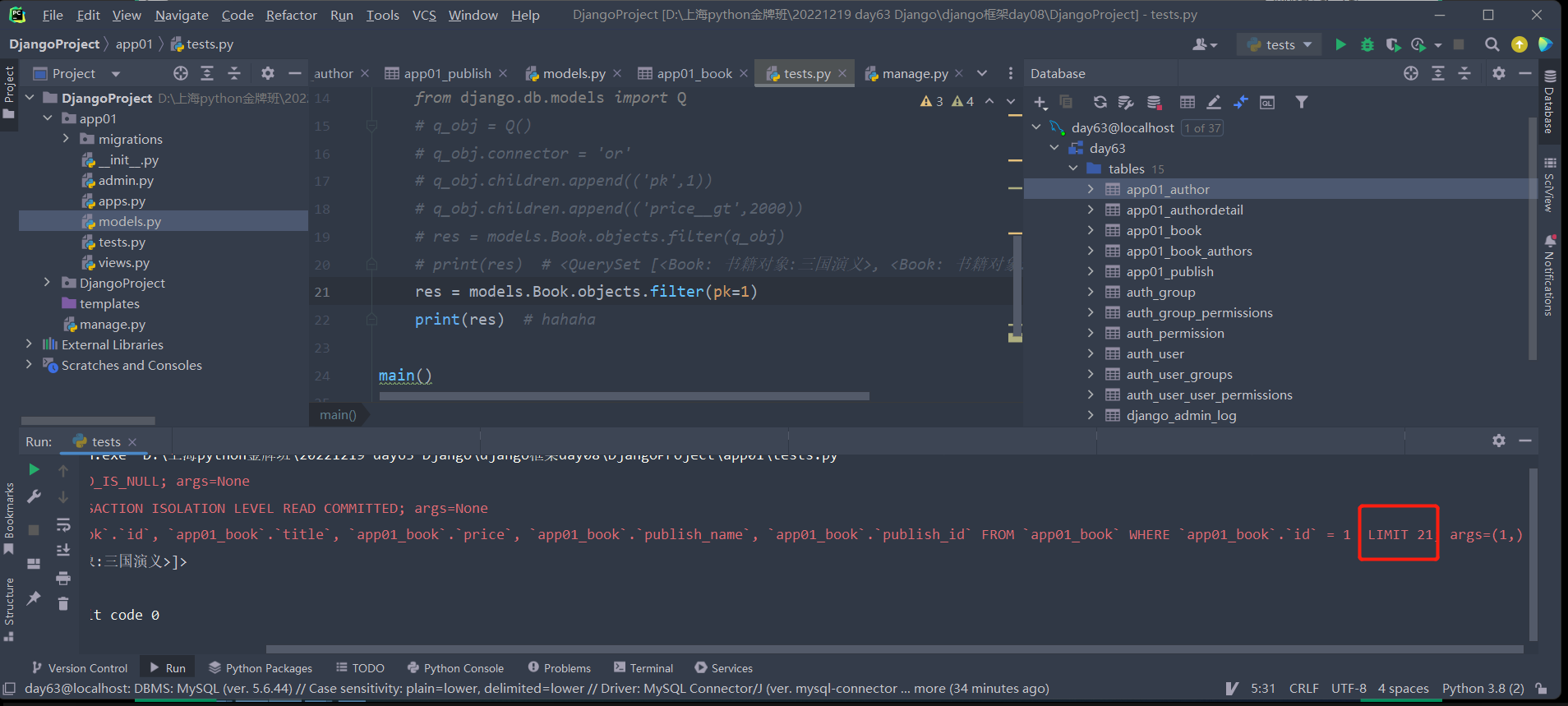Expand Scratches and Consoles node
The height and width of the screenshot is (706, 1568).
point(30,365)
